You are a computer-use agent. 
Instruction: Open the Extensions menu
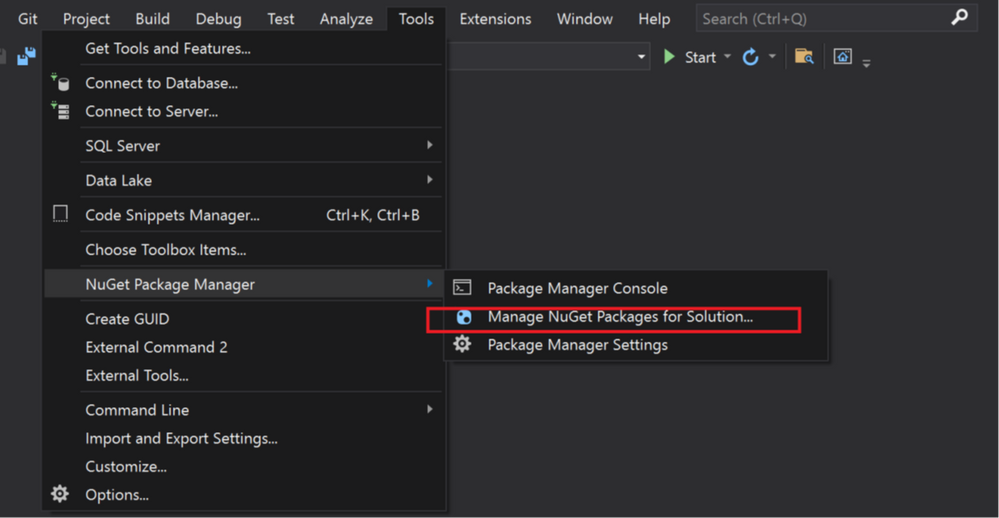[x=495, y=19]
